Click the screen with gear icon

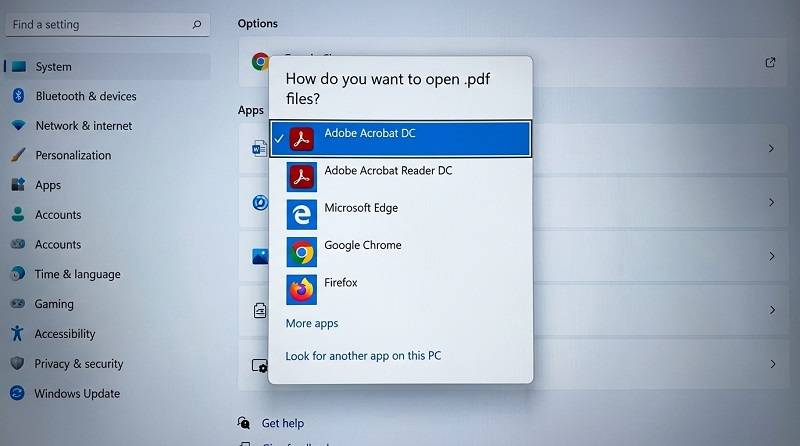click(x=260, y=365)
